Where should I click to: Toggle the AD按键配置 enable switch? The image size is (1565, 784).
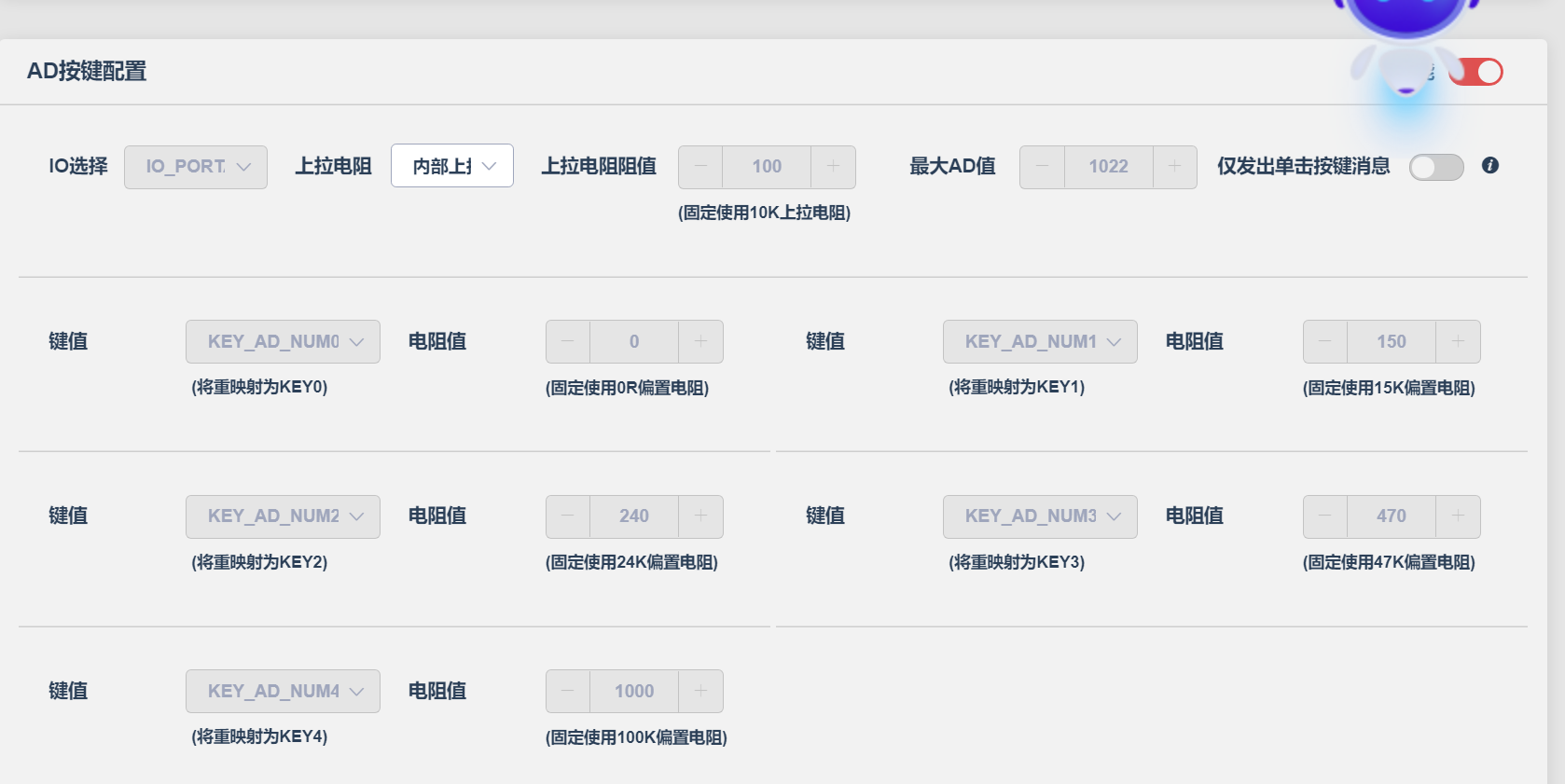[x=1475, y=72]
